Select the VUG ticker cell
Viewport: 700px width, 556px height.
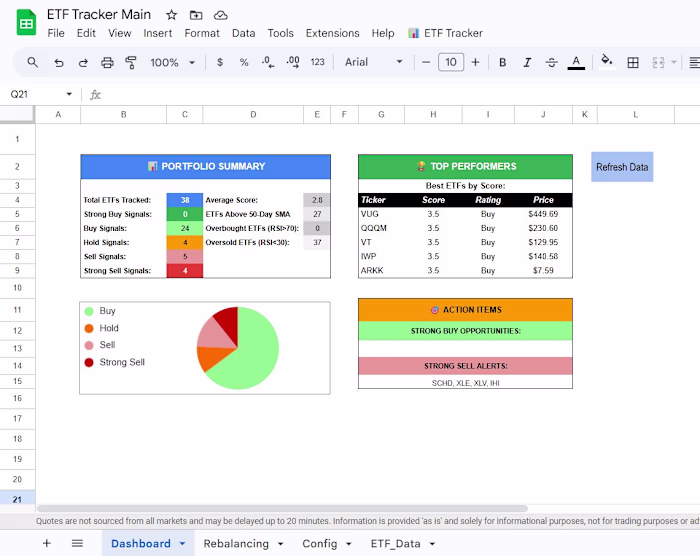(x=381, y=214)
